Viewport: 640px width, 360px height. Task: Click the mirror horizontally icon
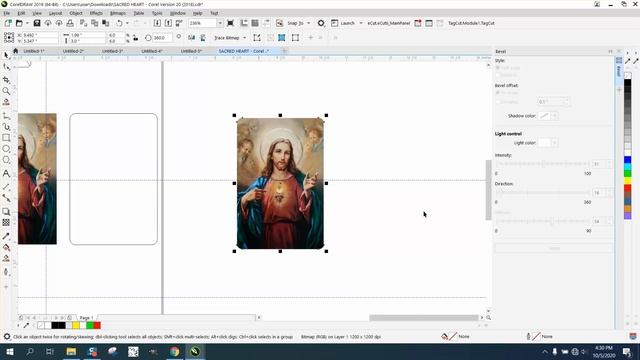tap(191, 38)
